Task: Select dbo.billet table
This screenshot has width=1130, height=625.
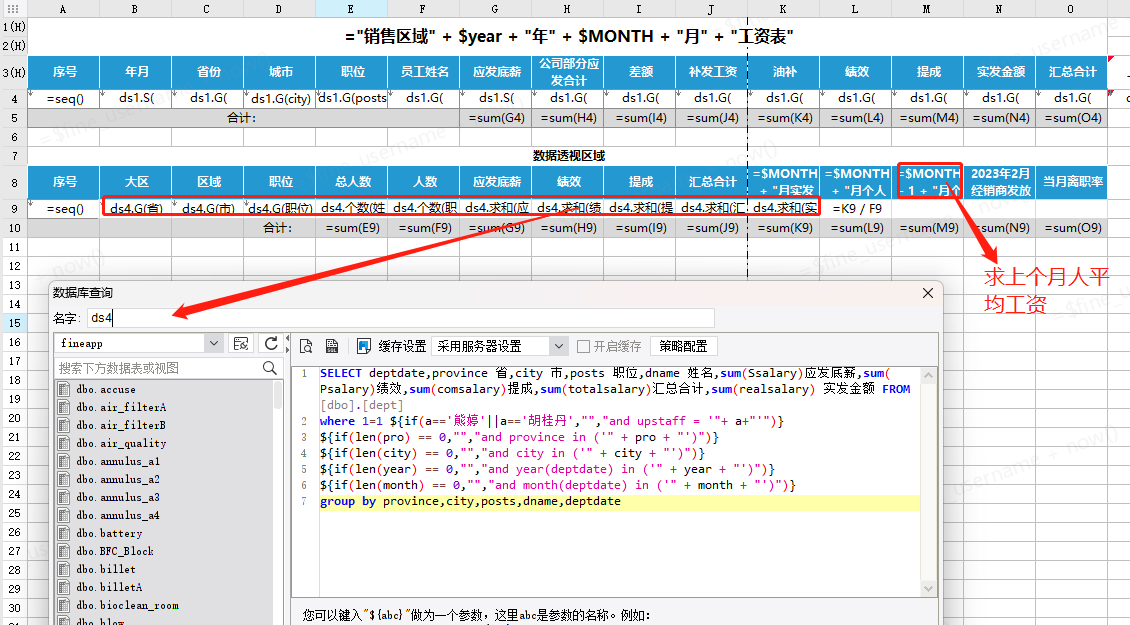Action: tap(106, 569)
